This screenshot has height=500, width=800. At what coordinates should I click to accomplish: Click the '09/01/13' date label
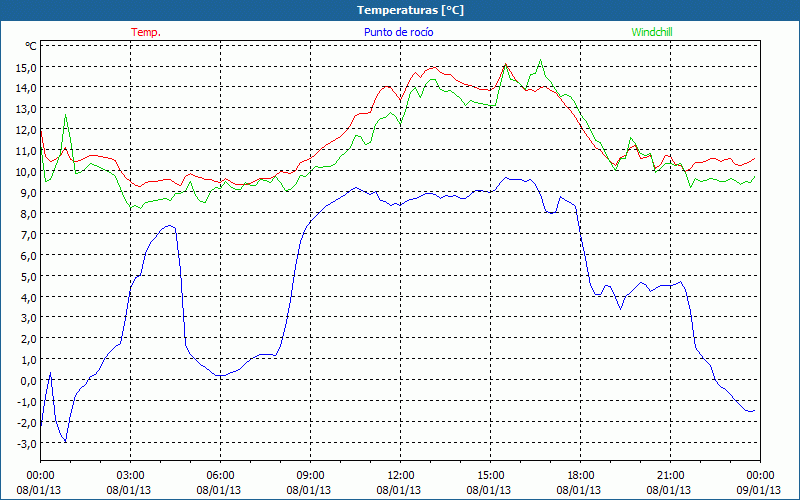759,490
